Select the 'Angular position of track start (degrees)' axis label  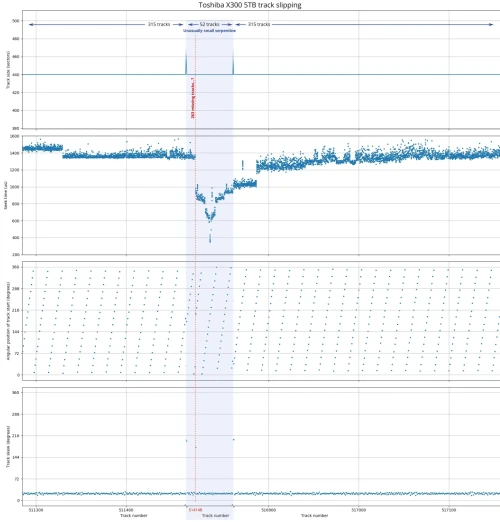[x=8, y=321]
